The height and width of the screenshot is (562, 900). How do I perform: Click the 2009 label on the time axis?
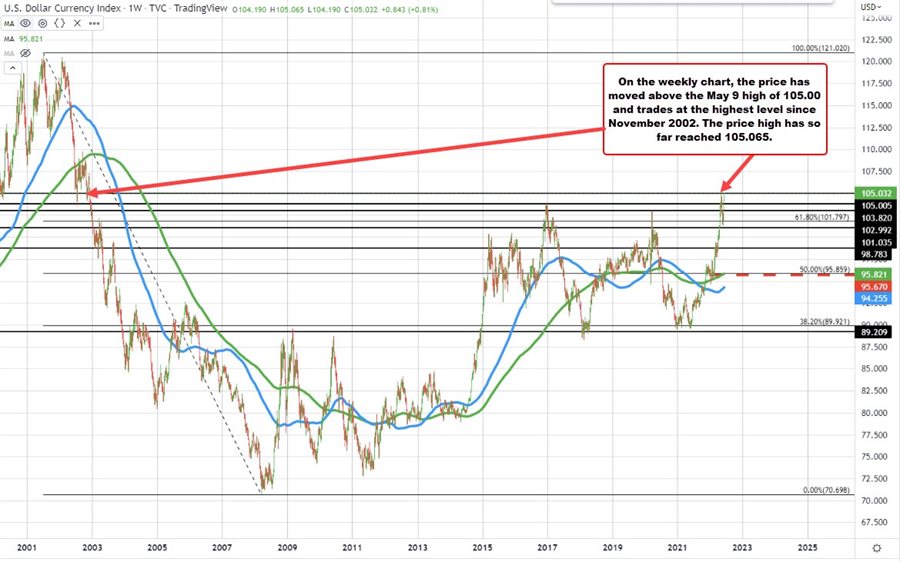point(287,548)
